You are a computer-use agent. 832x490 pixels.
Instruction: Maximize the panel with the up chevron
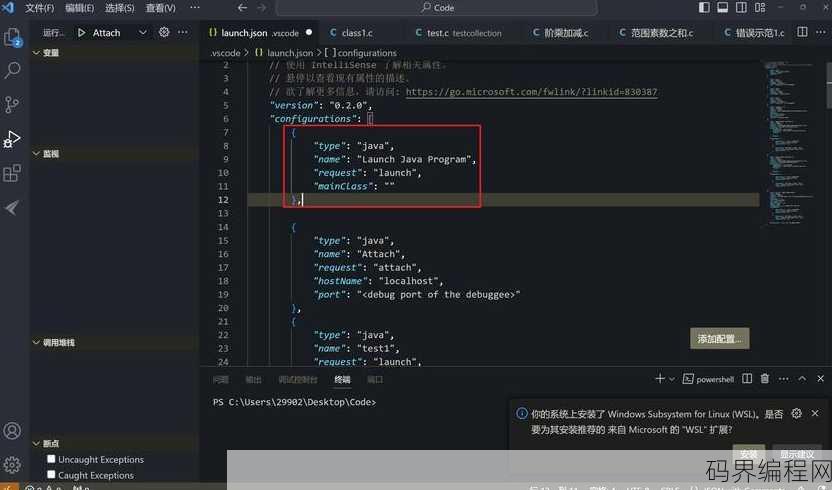(802, 379)
